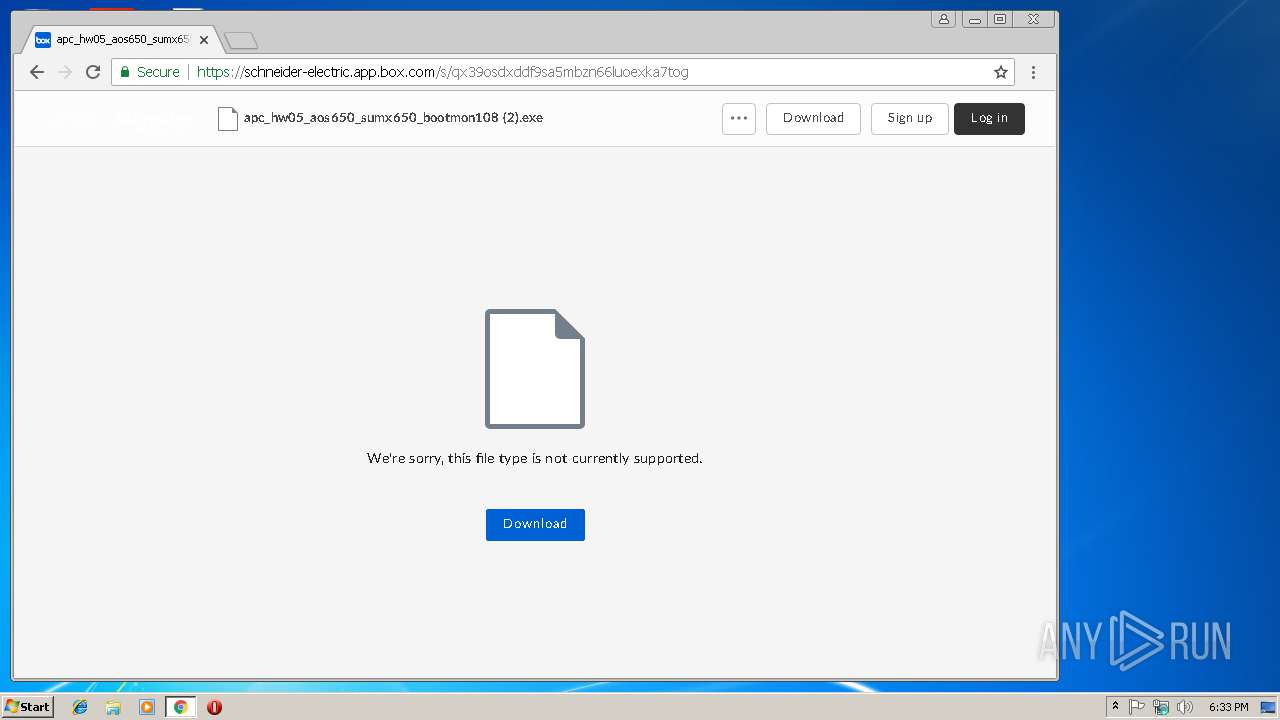1280x720 pixels.
Task: Click the Chrome user profile icon
Action: click(943, 19)
